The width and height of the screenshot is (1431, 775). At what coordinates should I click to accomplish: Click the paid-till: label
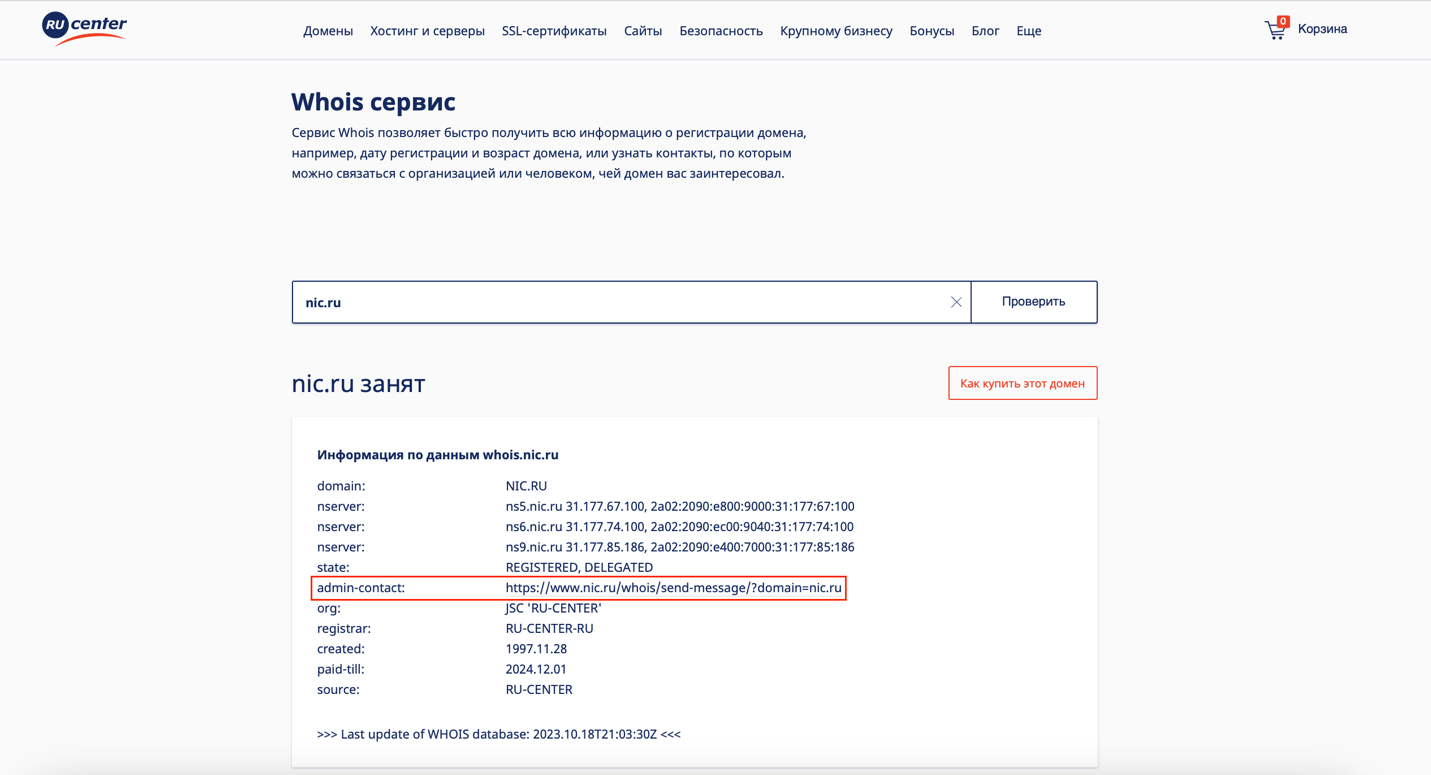[341, 669]
